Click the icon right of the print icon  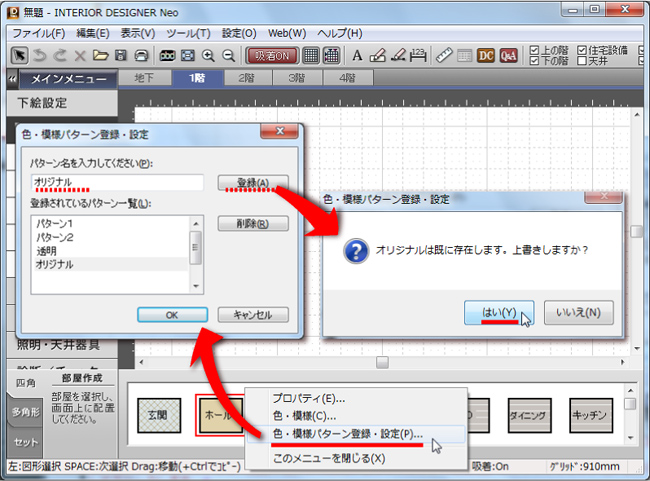pyautogui.click(x=167, y=55)
